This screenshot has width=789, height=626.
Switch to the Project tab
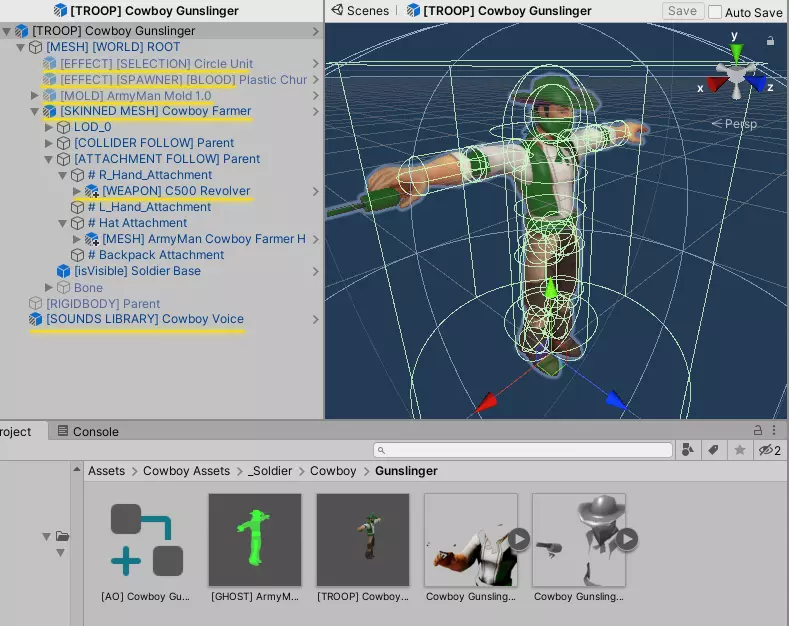(22, 431)
